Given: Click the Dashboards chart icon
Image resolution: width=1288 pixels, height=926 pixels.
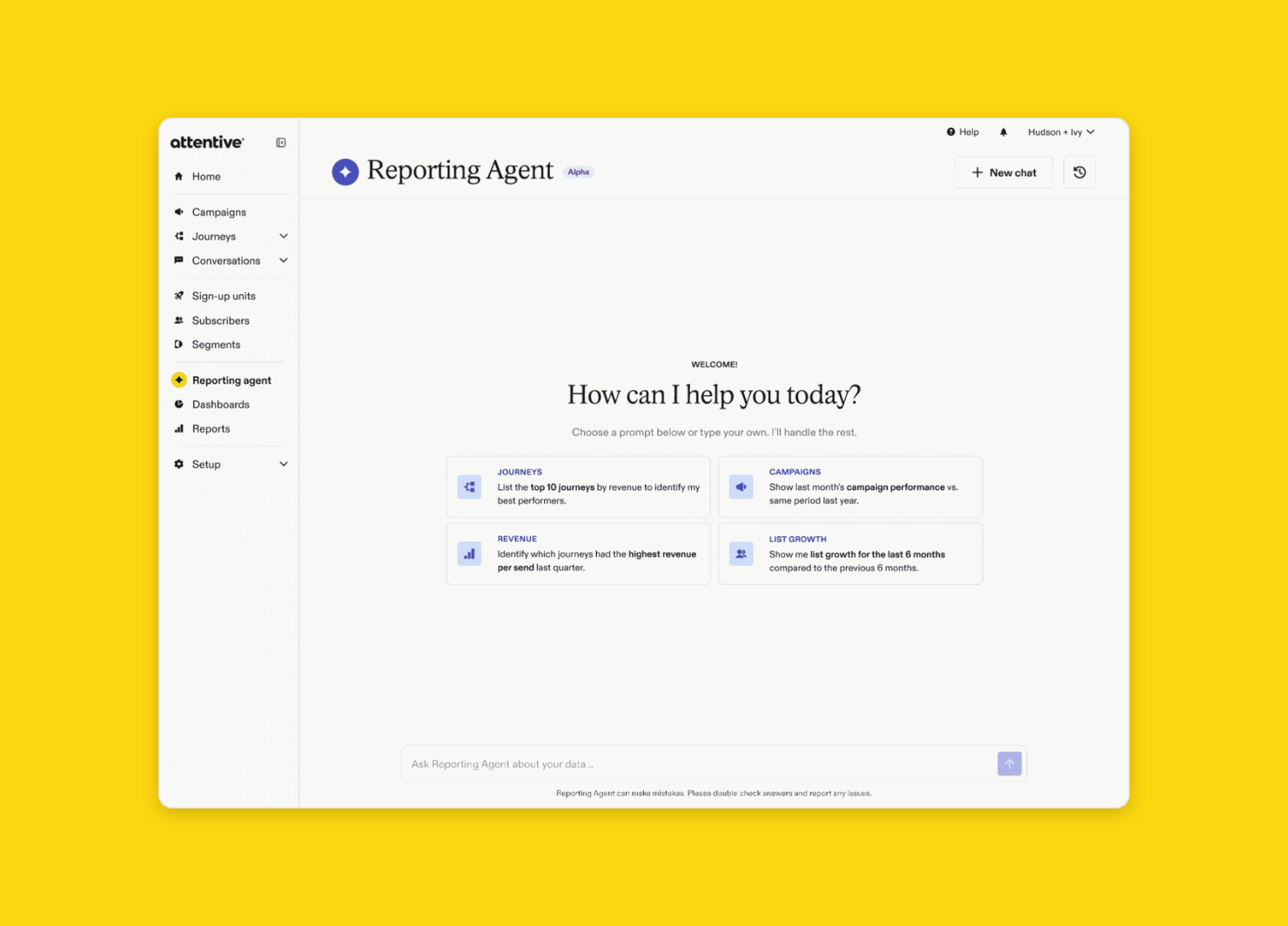Looking at the screenshot, I should click(x=179, y=405).
